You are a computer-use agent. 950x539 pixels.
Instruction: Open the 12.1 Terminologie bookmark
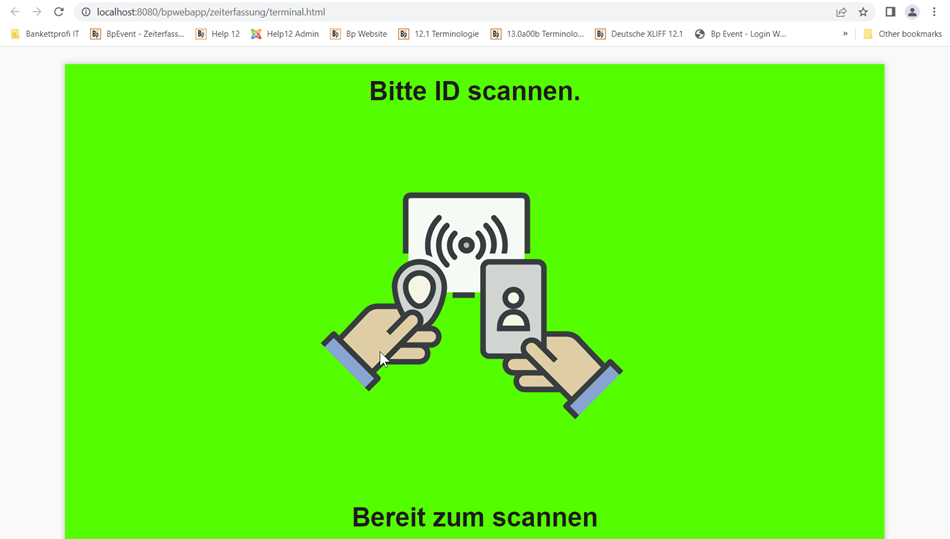click(x=438, y=34)
